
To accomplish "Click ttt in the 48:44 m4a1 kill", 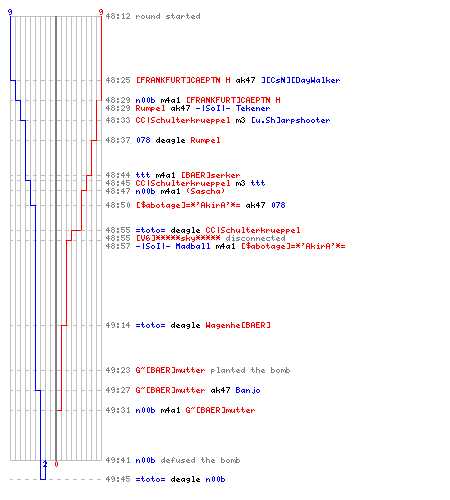I will pos(143,175).
